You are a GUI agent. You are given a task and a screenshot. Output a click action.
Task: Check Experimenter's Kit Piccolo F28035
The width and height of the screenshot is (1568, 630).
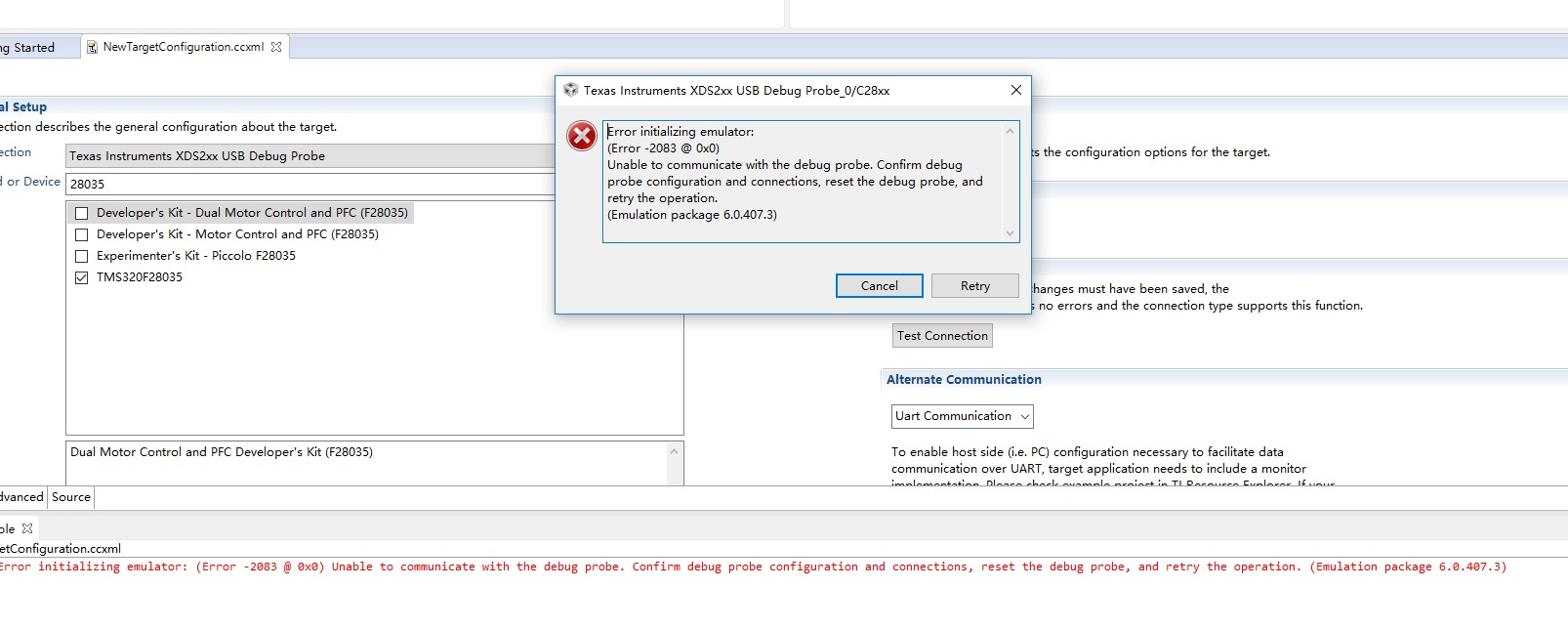point(81,256)
